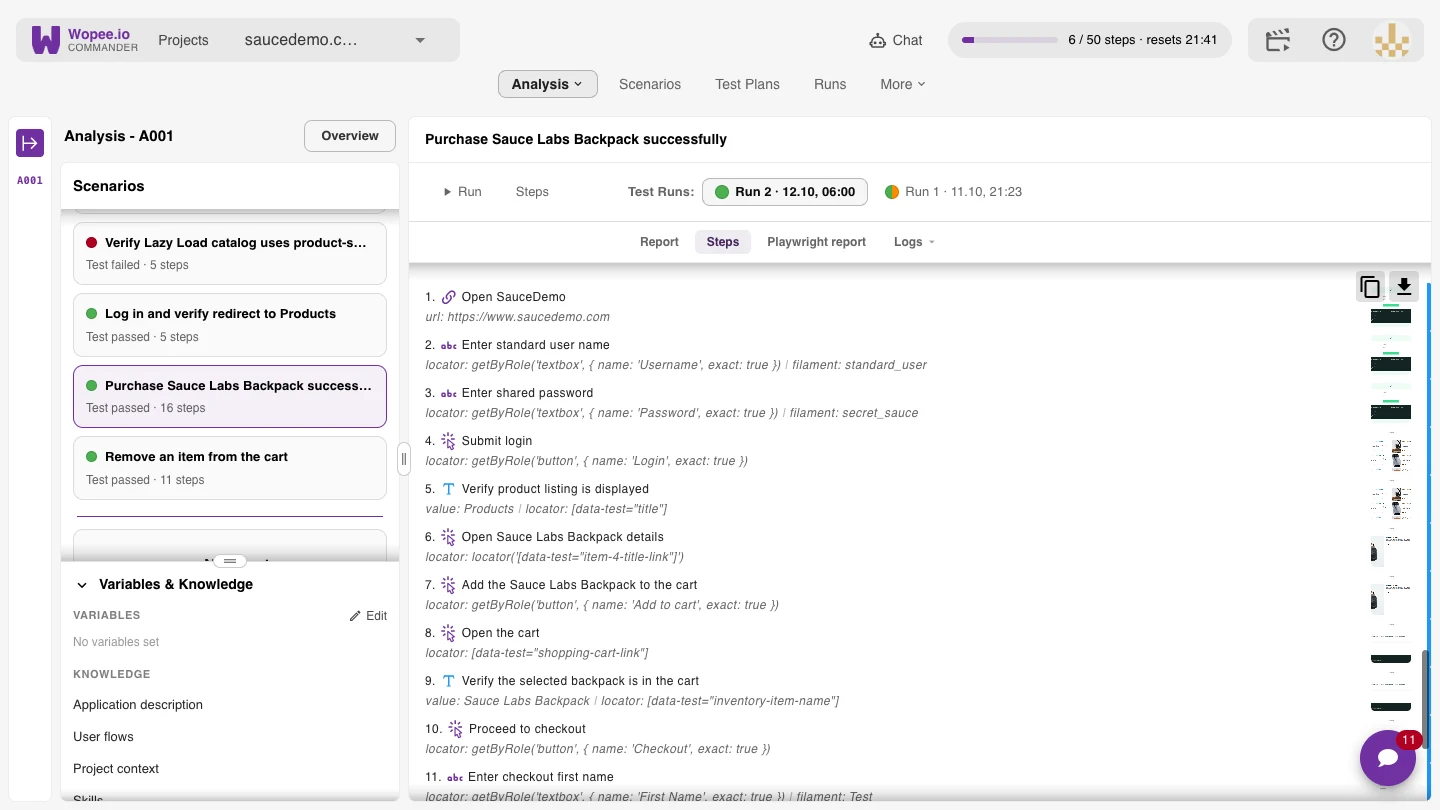Click the Submit login click icon
The image size is (1440, 810).
[449, 441]
